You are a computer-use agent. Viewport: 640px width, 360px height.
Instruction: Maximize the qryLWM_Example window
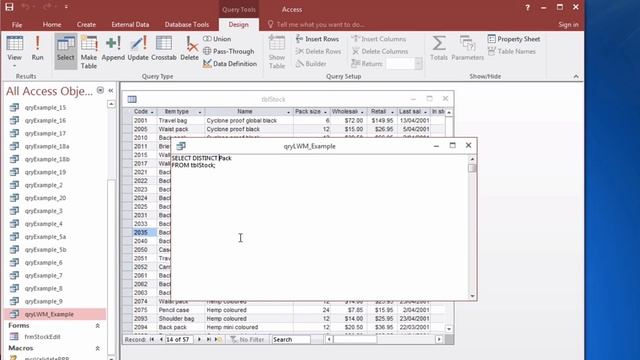[452, 145]
